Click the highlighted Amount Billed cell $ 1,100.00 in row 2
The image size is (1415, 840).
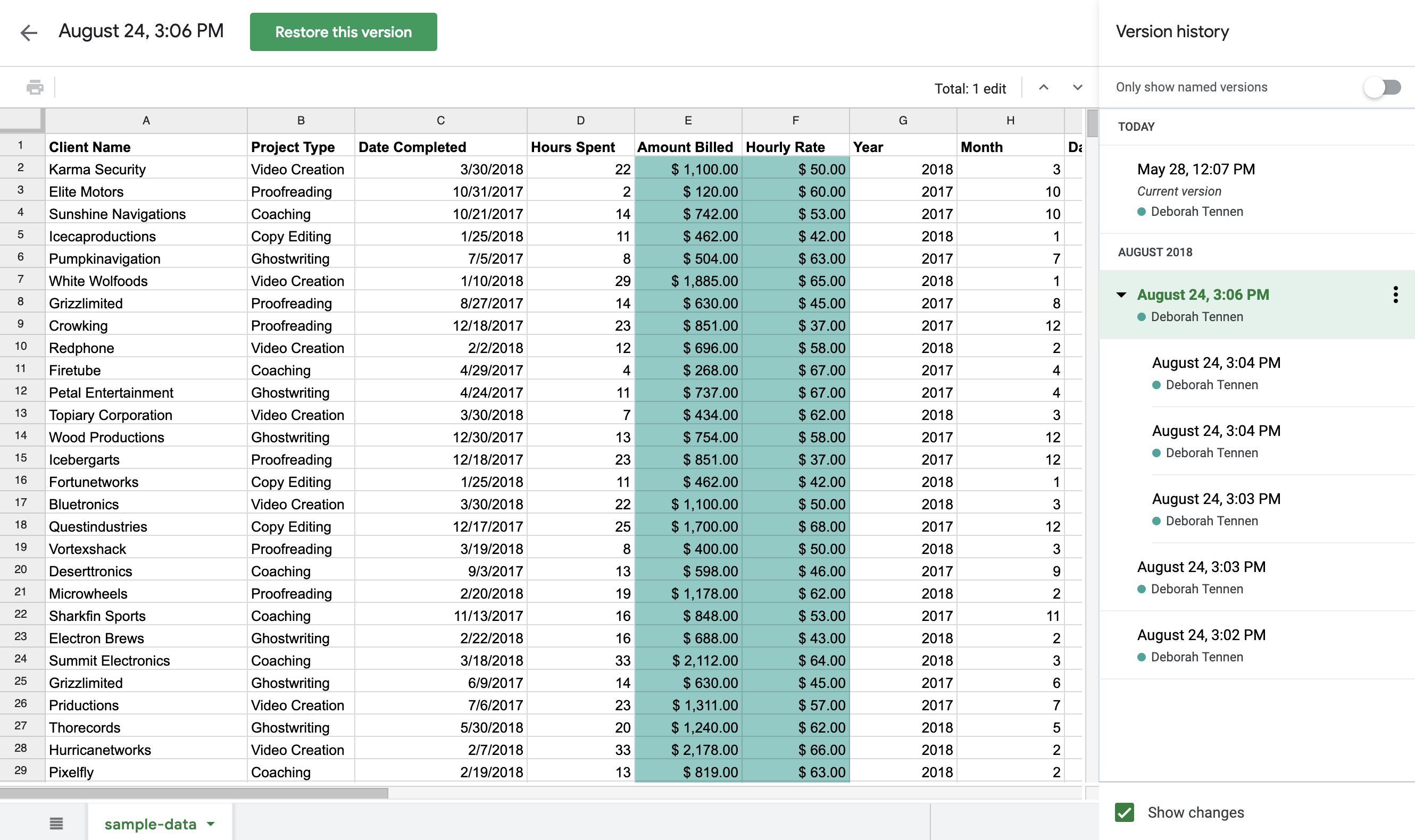click(x=687, y=169)
